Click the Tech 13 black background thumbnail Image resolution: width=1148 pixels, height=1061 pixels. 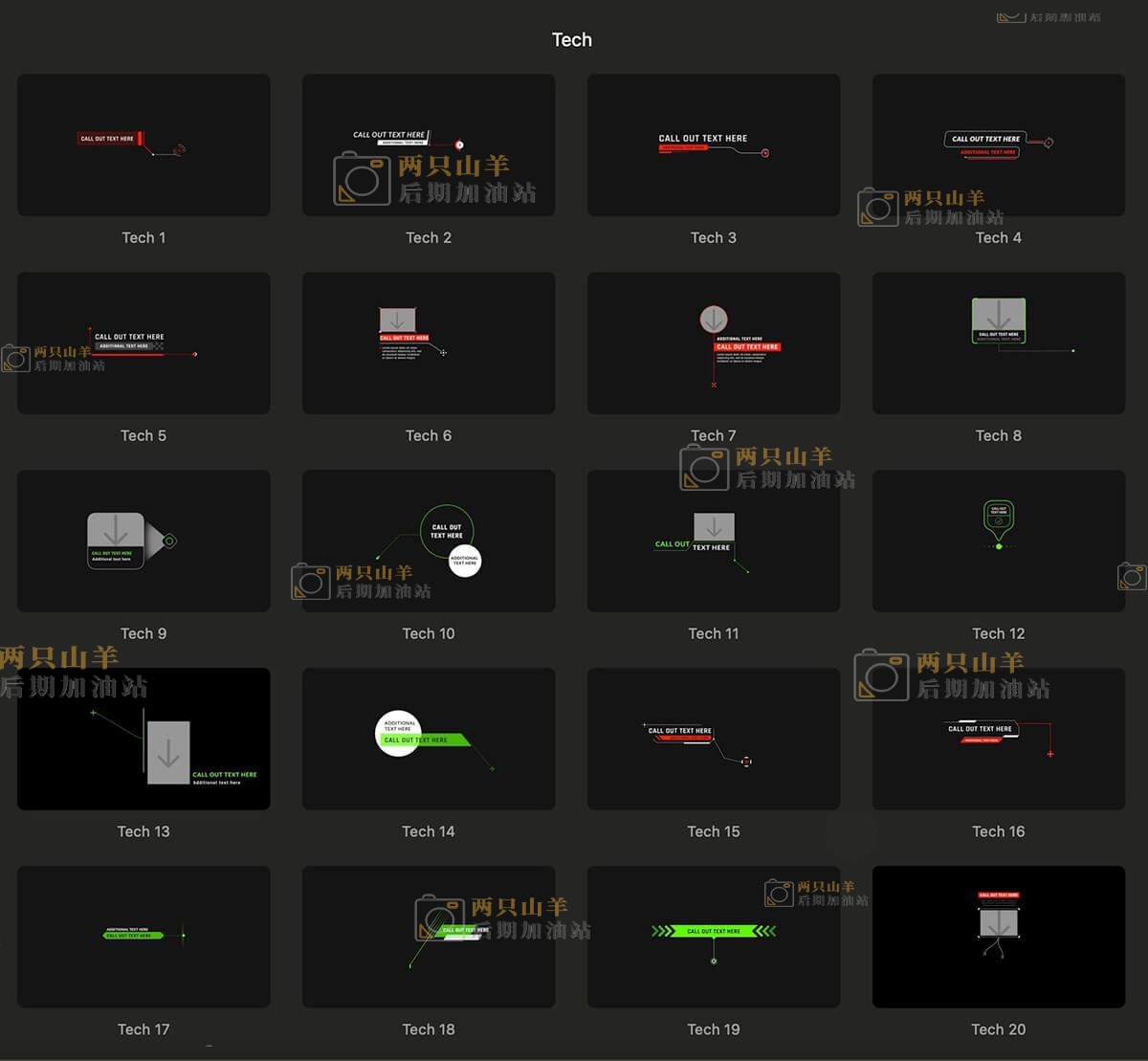(143, 740)
